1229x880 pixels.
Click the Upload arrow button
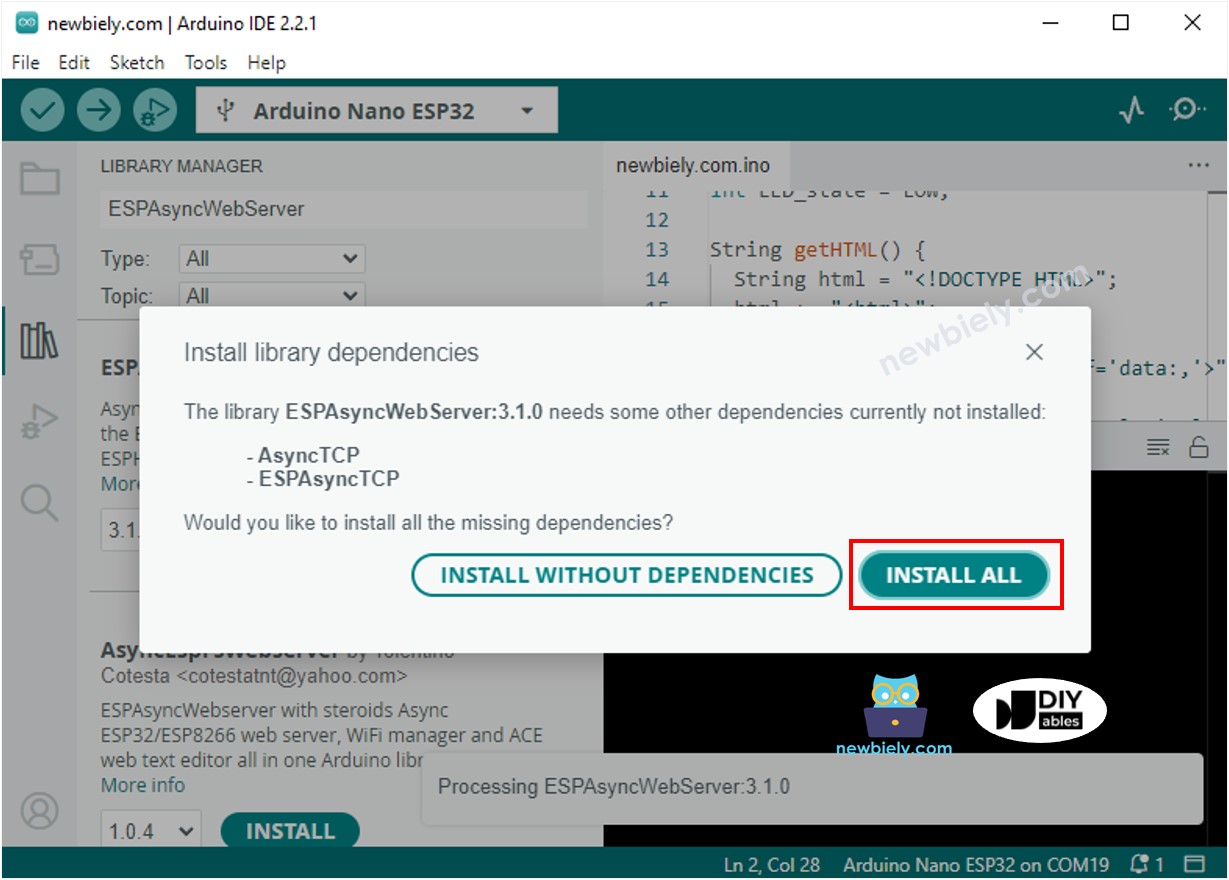pos(98,110)
